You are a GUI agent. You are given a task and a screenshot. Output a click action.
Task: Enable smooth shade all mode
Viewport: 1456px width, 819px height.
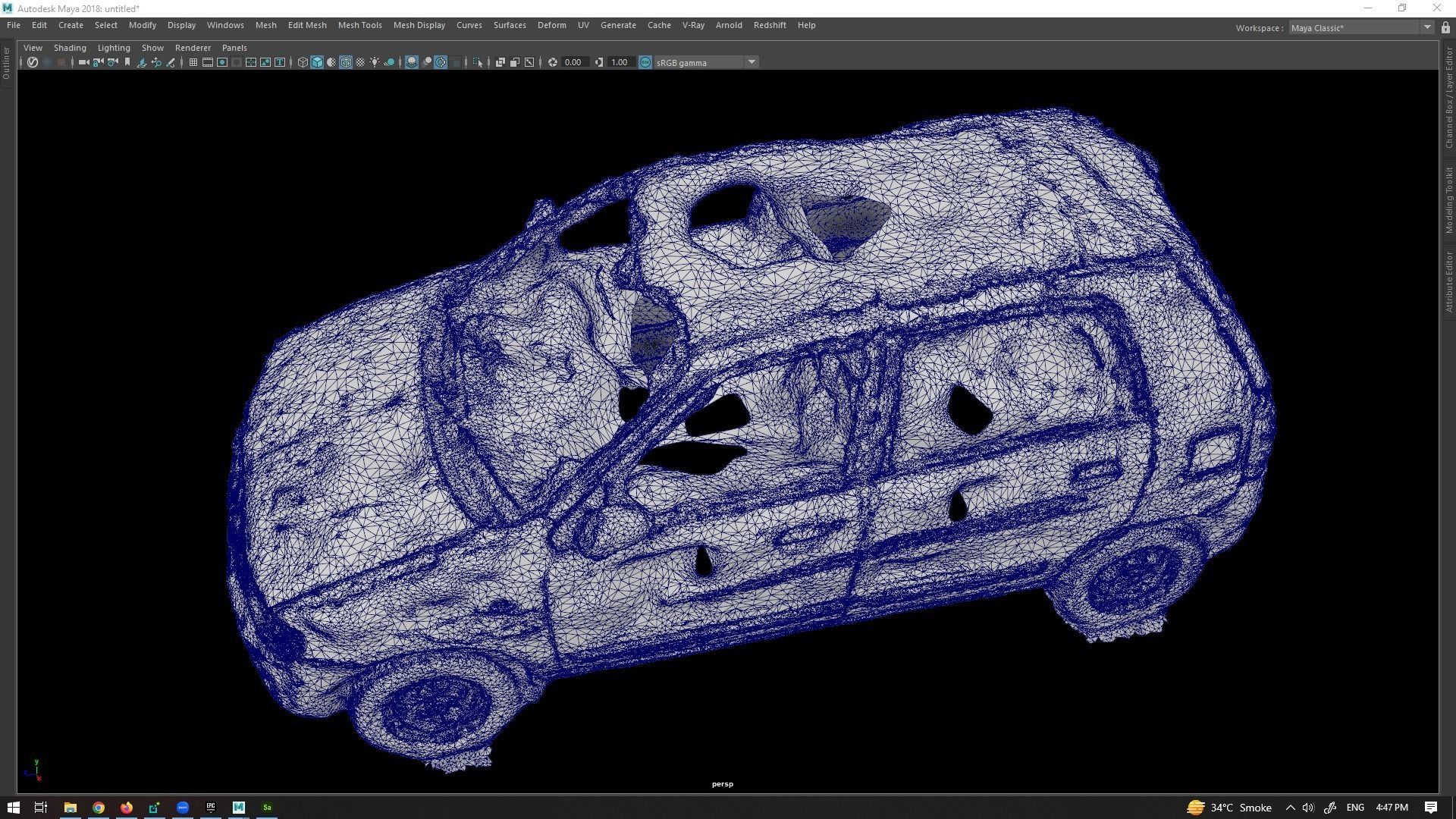click(316, 62)
